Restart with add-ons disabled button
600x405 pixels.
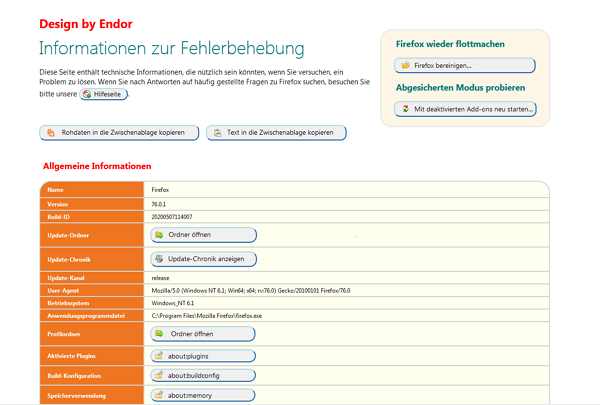click(465, 109)
